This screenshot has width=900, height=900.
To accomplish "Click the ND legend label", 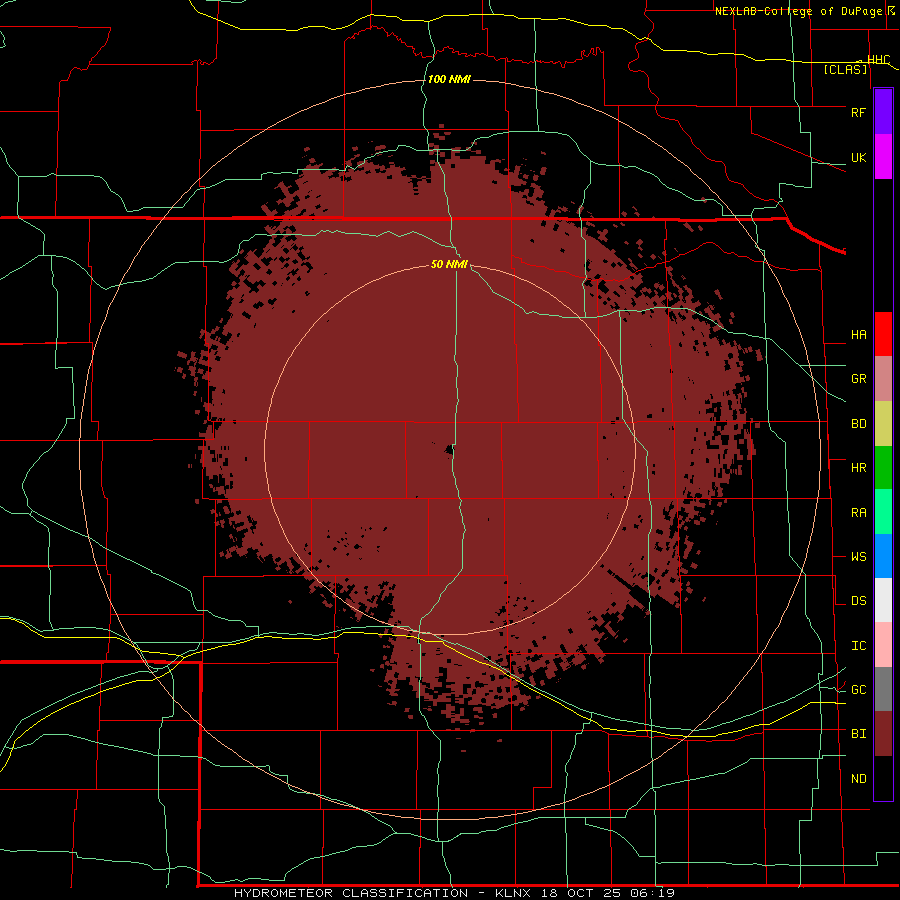I will point(858,779).
